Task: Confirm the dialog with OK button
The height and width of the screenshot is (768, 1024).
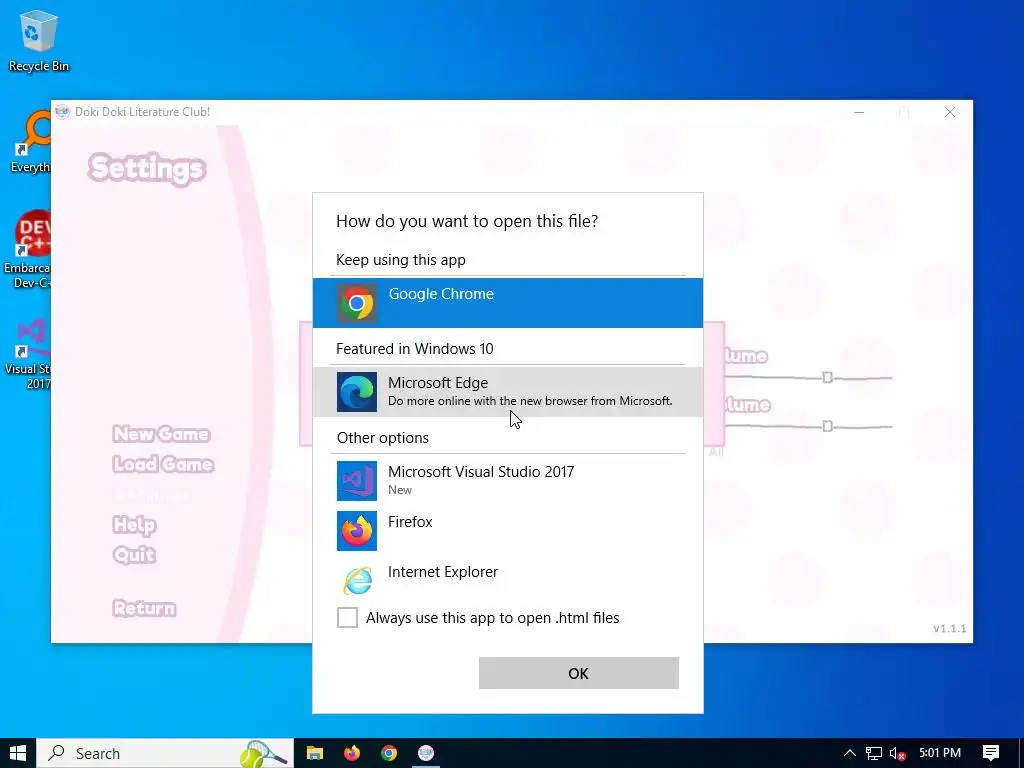Action: tap(579, 673)
